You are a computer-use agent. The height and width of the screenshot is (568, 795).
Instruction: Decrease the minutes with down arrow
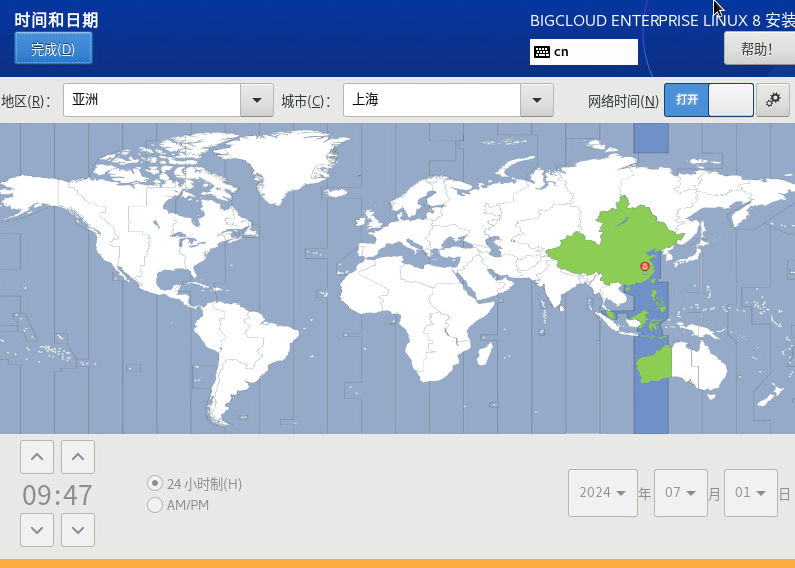[78, 530]
